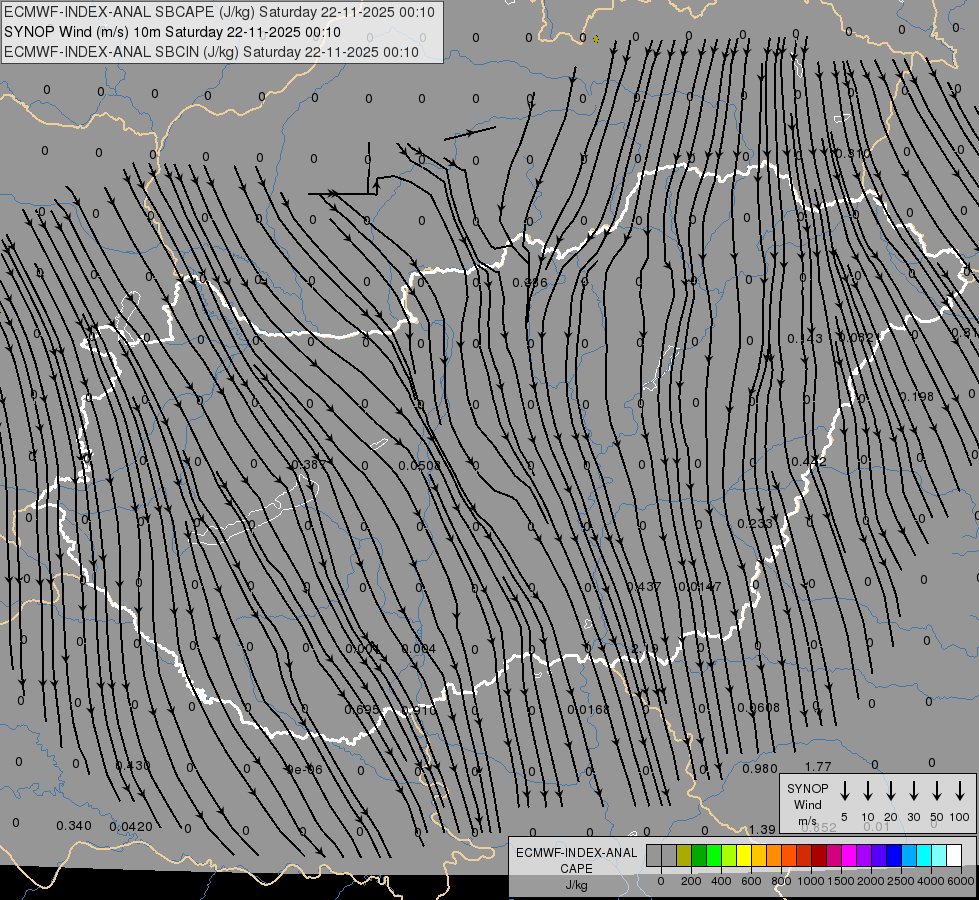The width and height of the screenshot is (979, 900).
Task: Click the wind legend arrow above 5
Action: (x=844, y=791)
